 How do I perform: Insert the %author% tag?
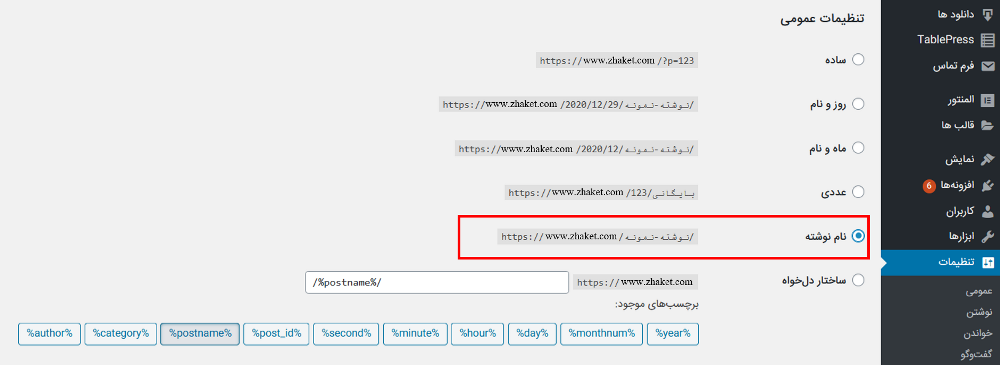50,334
